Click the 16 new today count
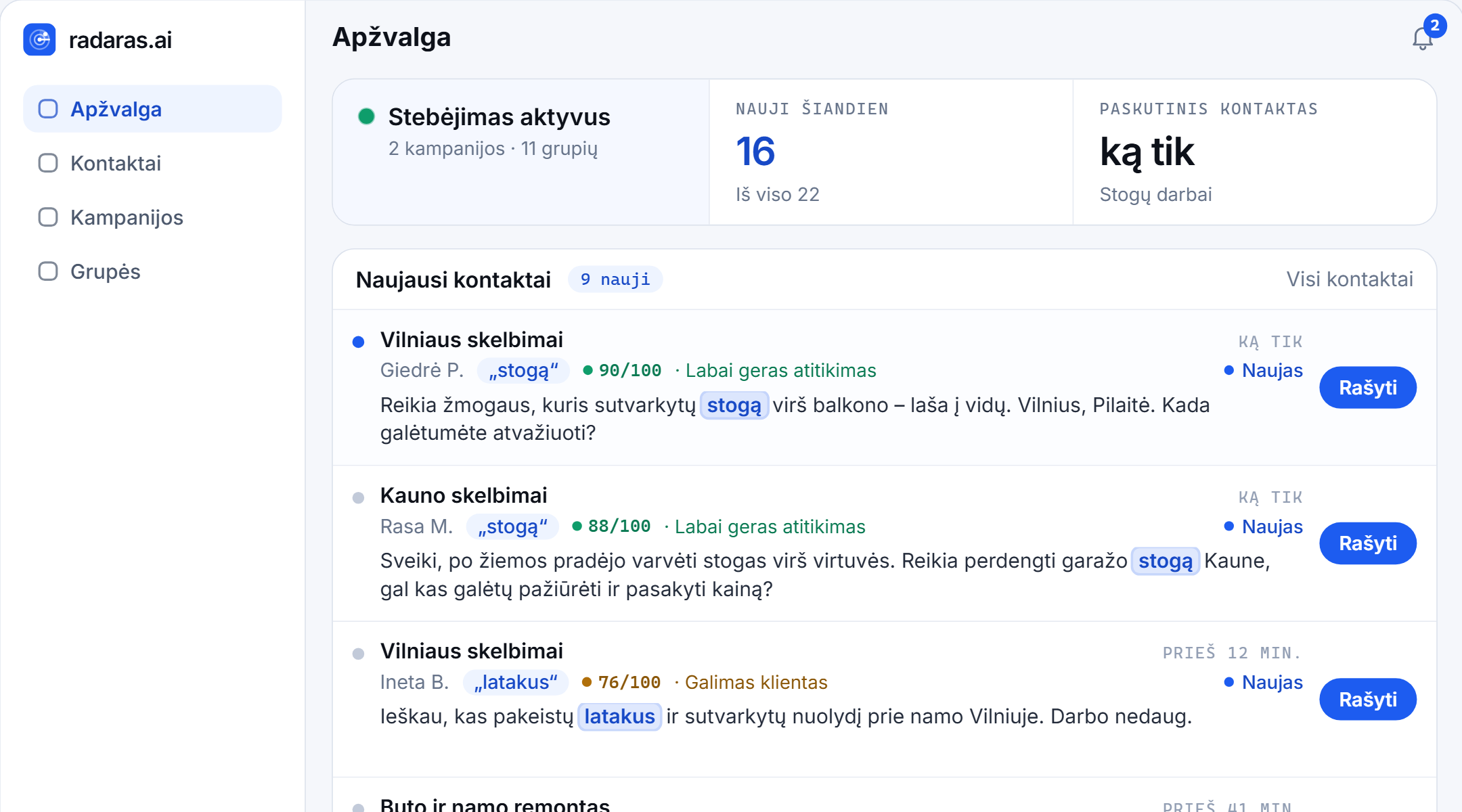1462x812 pixels. (x=755, y=151)
